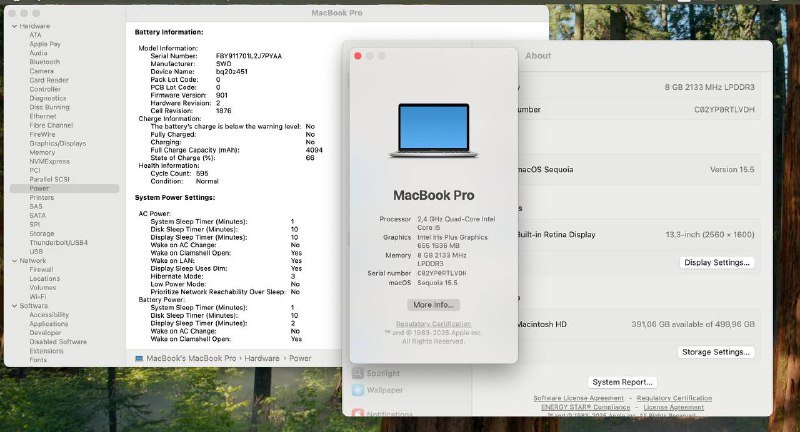
Task: Click Hardware in the path bar breadcrumb
Action: pos(262,359)
